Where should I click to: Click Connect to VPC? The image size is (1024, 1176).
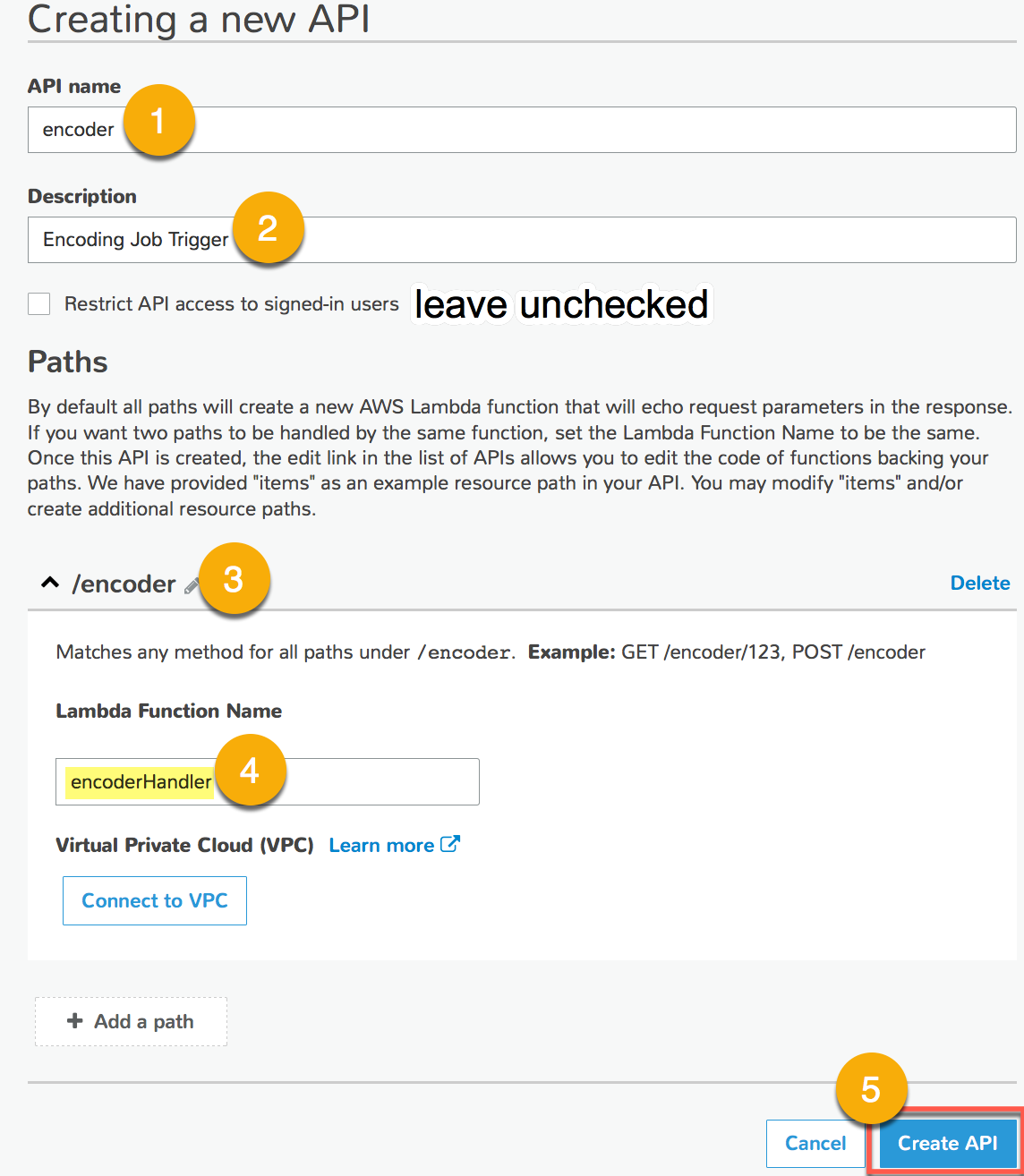click(154, 900)
